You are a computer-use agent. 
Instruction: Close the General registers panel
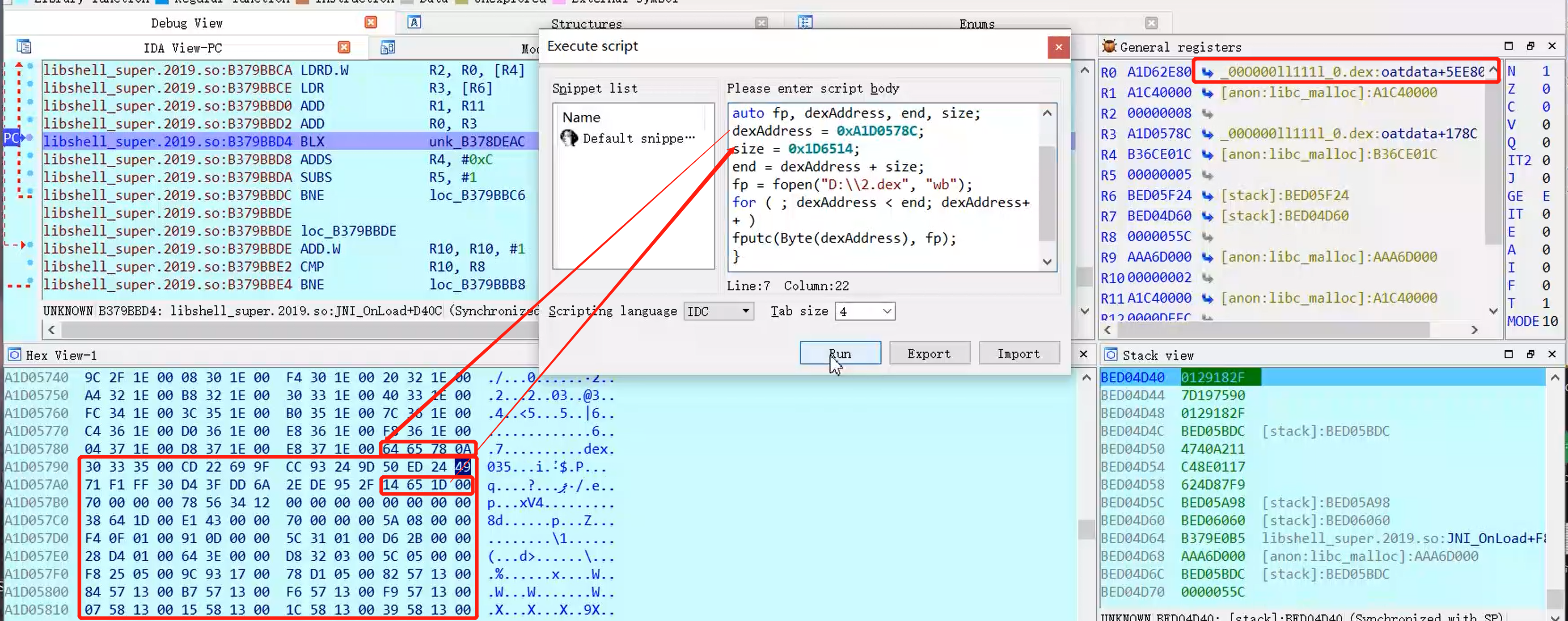click(1552, 46)
